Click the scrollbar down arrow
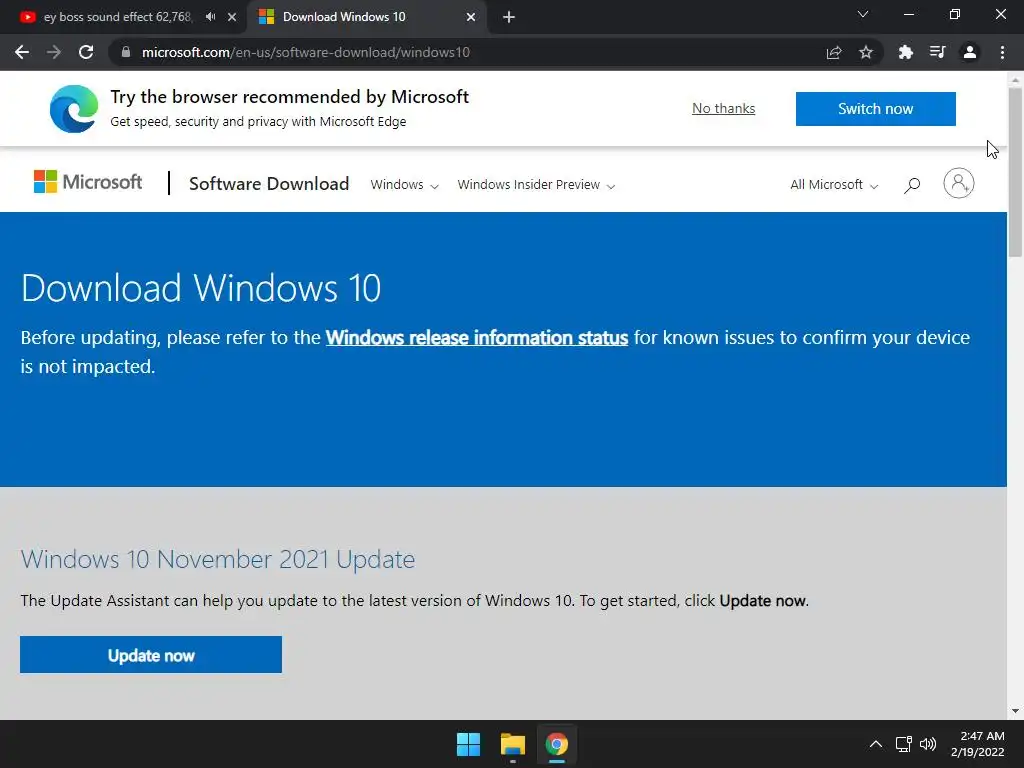Viewport: 1024px width, 768px height. tap(1015, 711)
